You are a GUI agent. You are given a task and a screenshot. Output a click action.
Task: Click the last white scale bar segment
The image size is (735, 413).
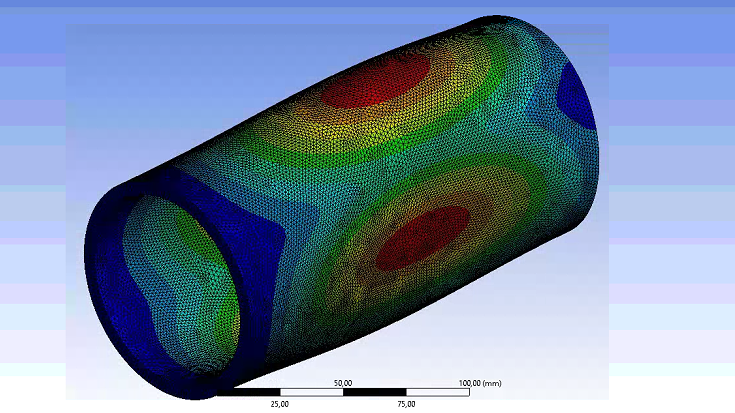pos(438,393)
